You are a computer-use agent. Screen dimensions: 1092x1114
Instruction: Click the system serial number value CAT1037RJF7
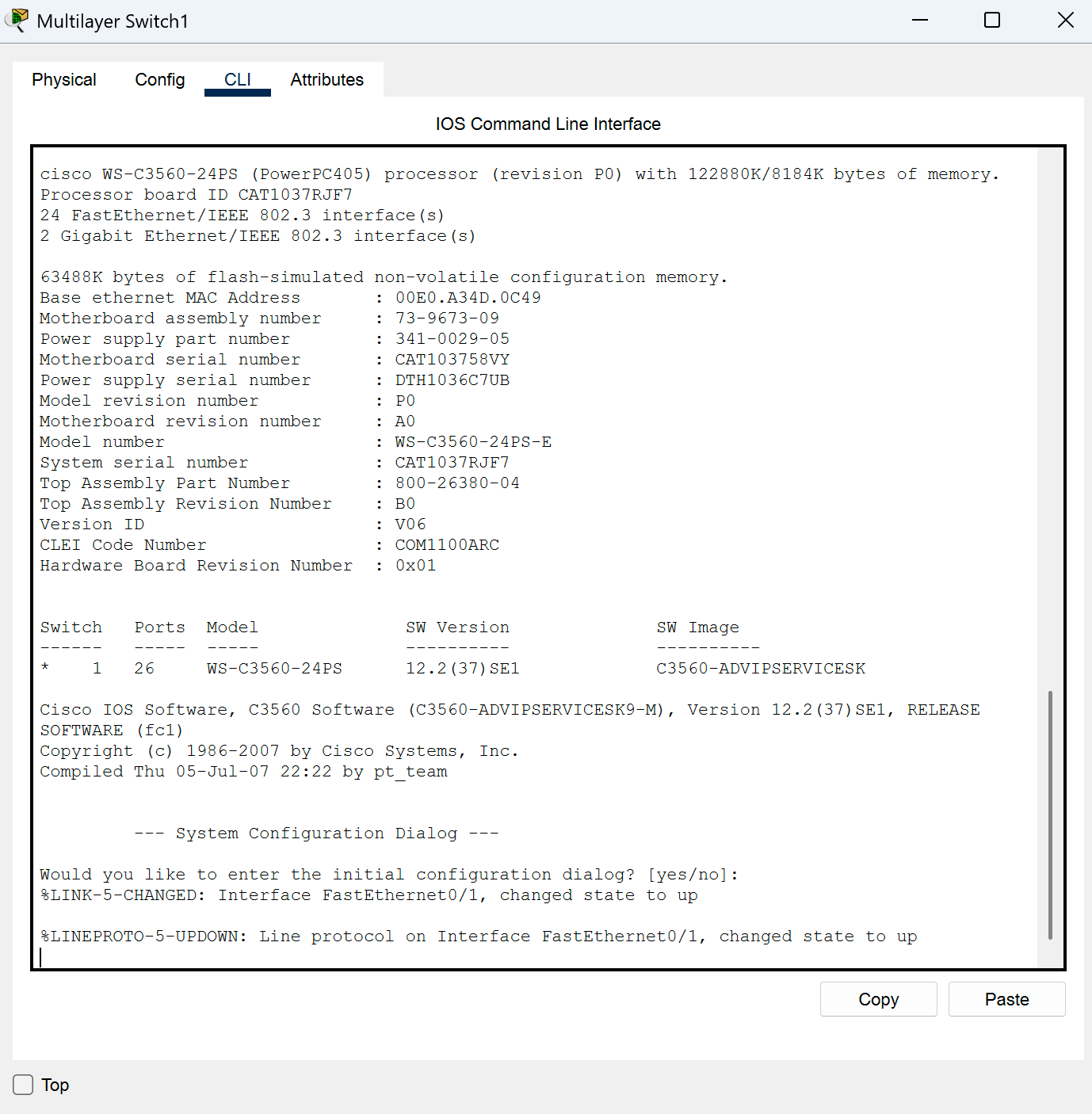click(x=452, y=463)
